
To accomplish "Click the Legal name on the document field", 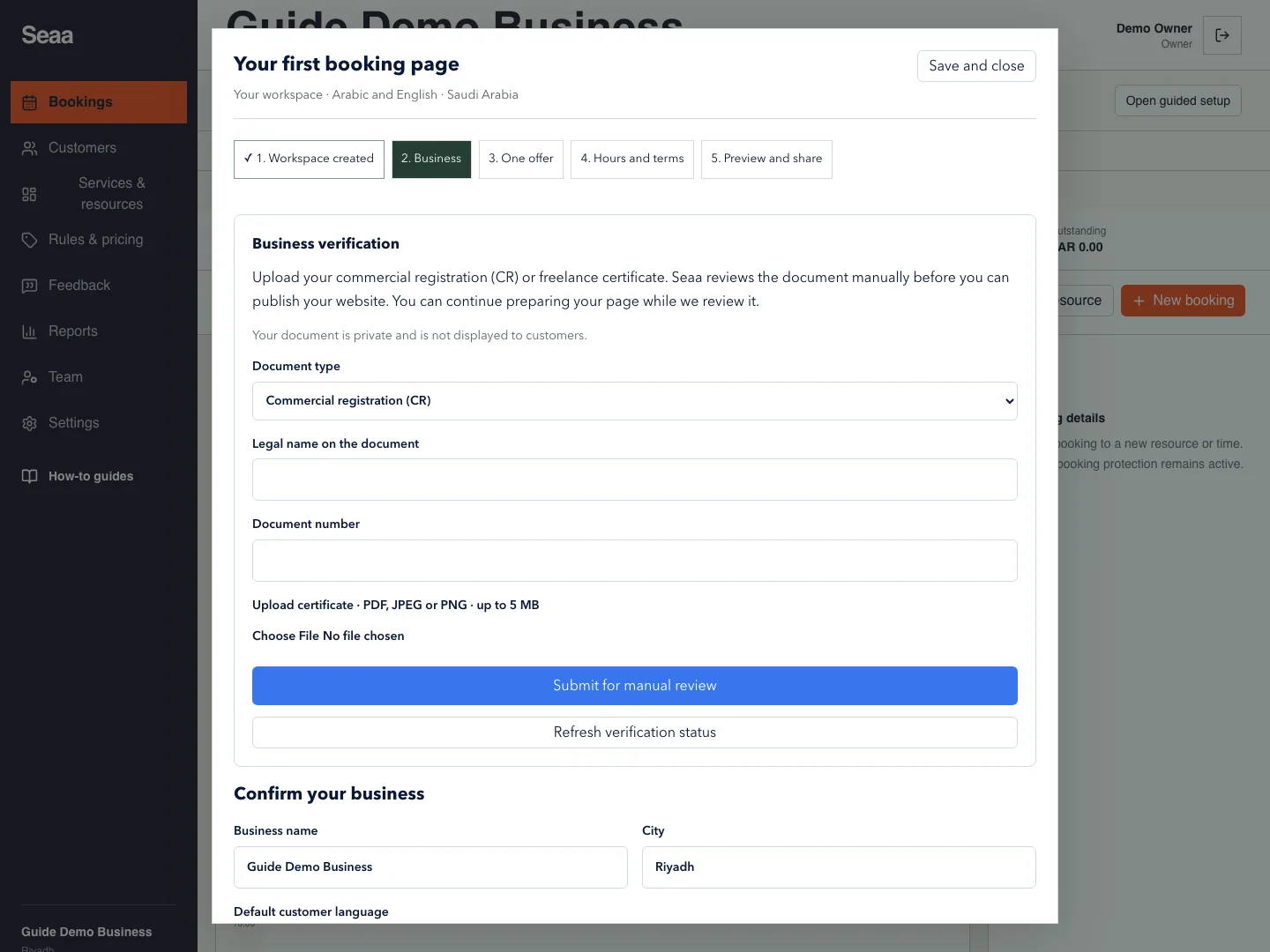I will [635, 480].
